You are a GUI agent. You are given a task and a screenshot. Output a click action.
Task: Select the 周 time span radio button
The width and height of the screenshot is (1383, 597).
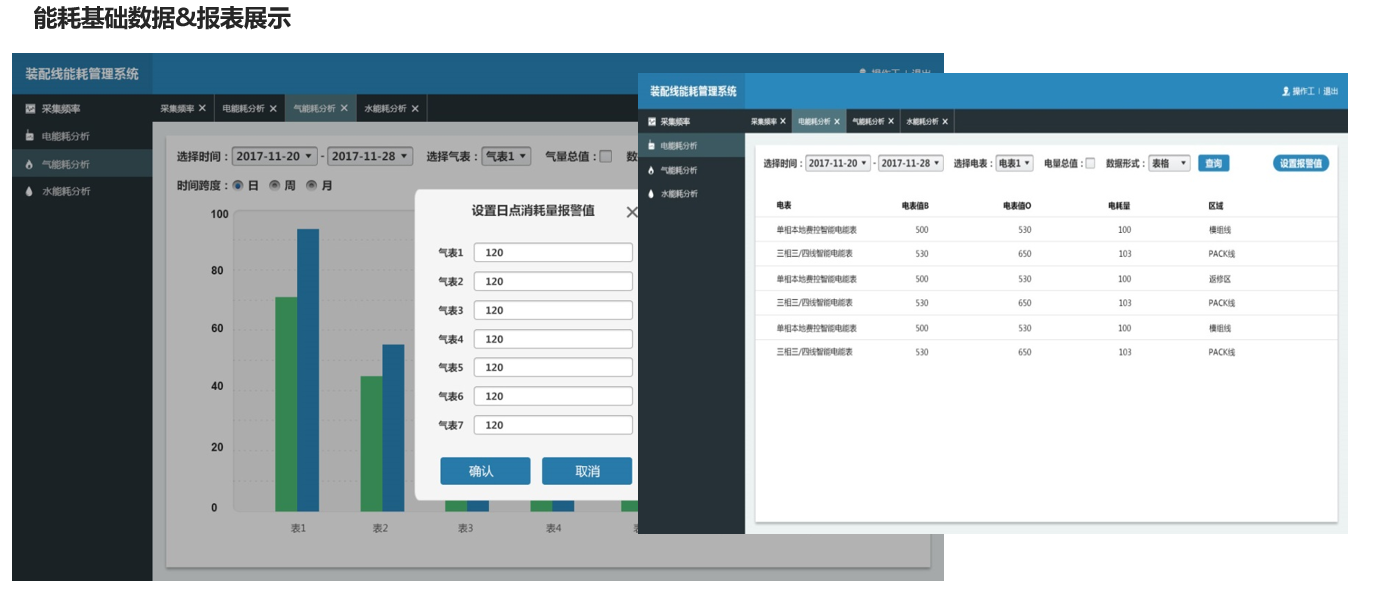point(274,186)
